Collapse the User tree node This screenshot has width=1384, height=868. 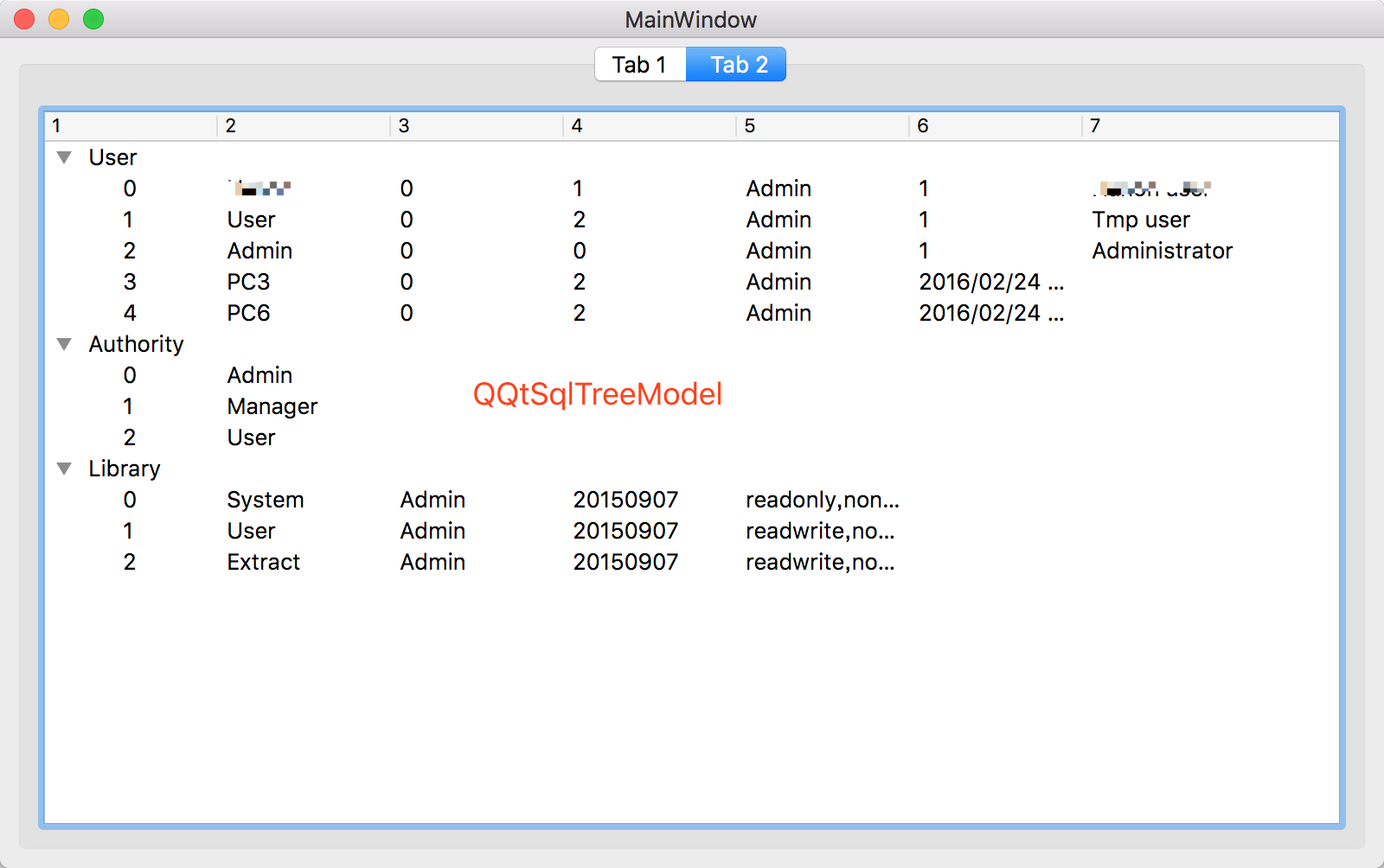64,157
